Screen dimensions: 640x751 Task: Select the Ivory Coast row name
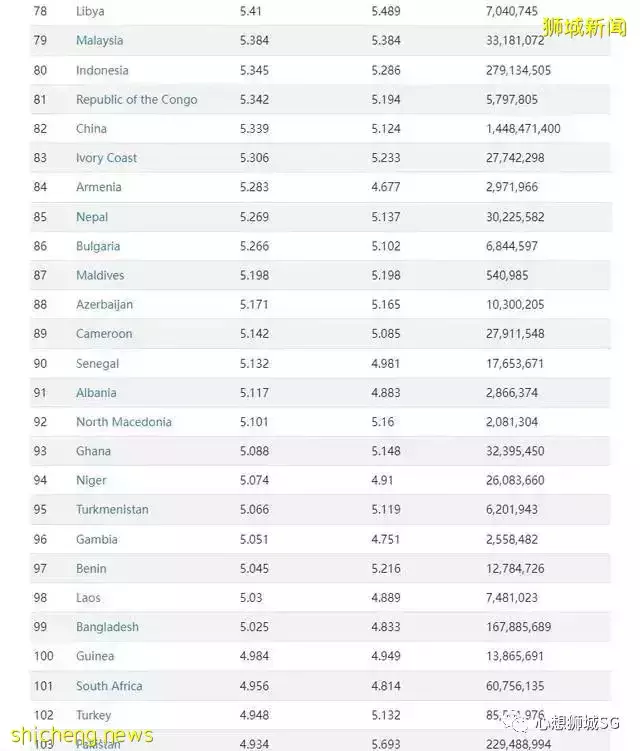coord(106,158)
